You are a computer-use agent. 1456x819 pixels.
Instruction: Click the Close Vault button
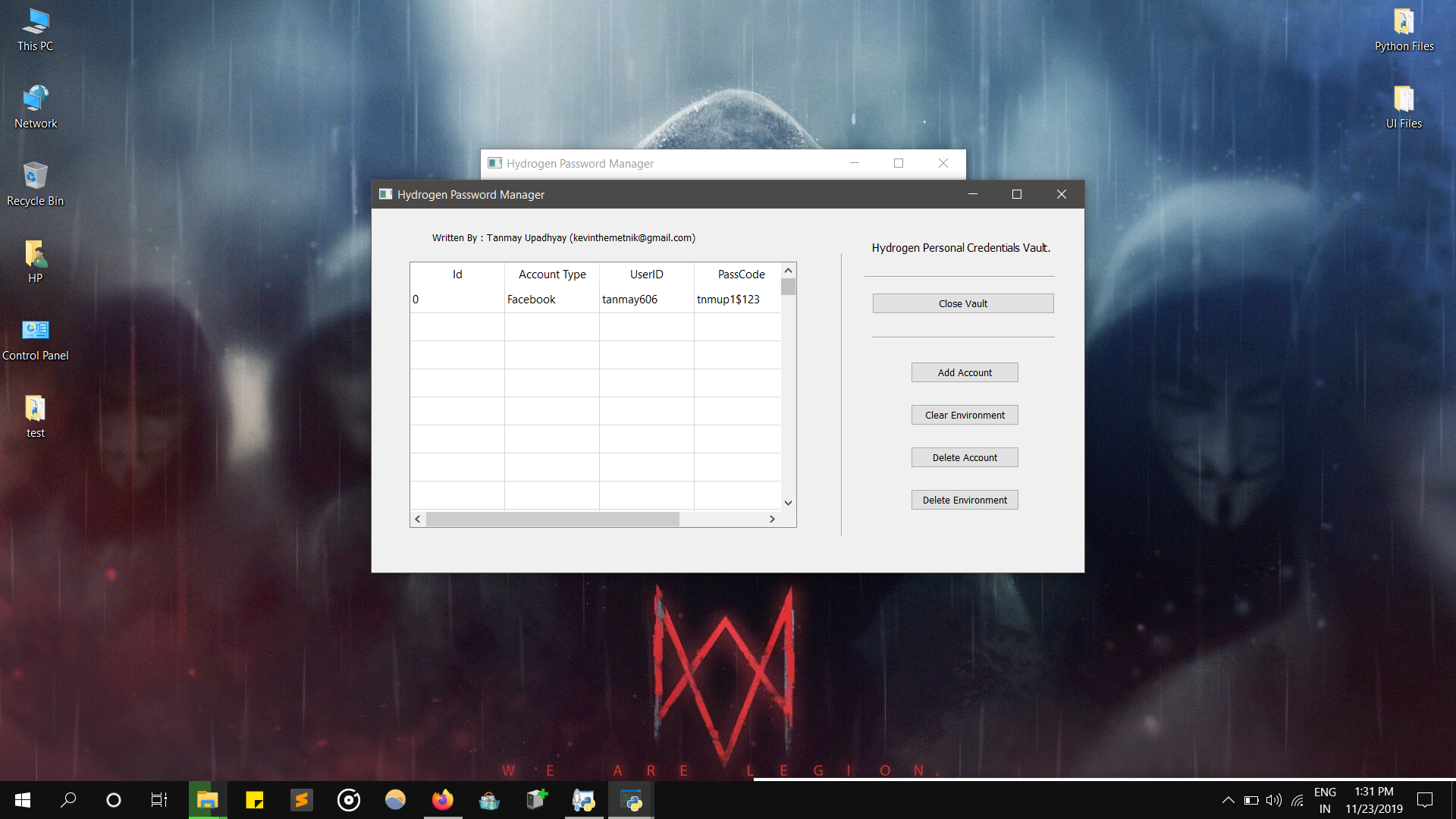[x=962, y=303]
